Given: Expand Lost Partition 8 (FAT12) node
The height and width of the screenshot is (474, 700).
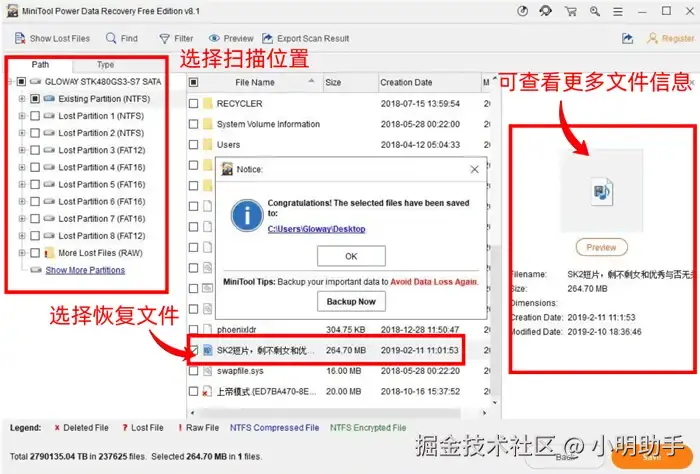Looking at the screenshot, I should click(x=21, y=236).
